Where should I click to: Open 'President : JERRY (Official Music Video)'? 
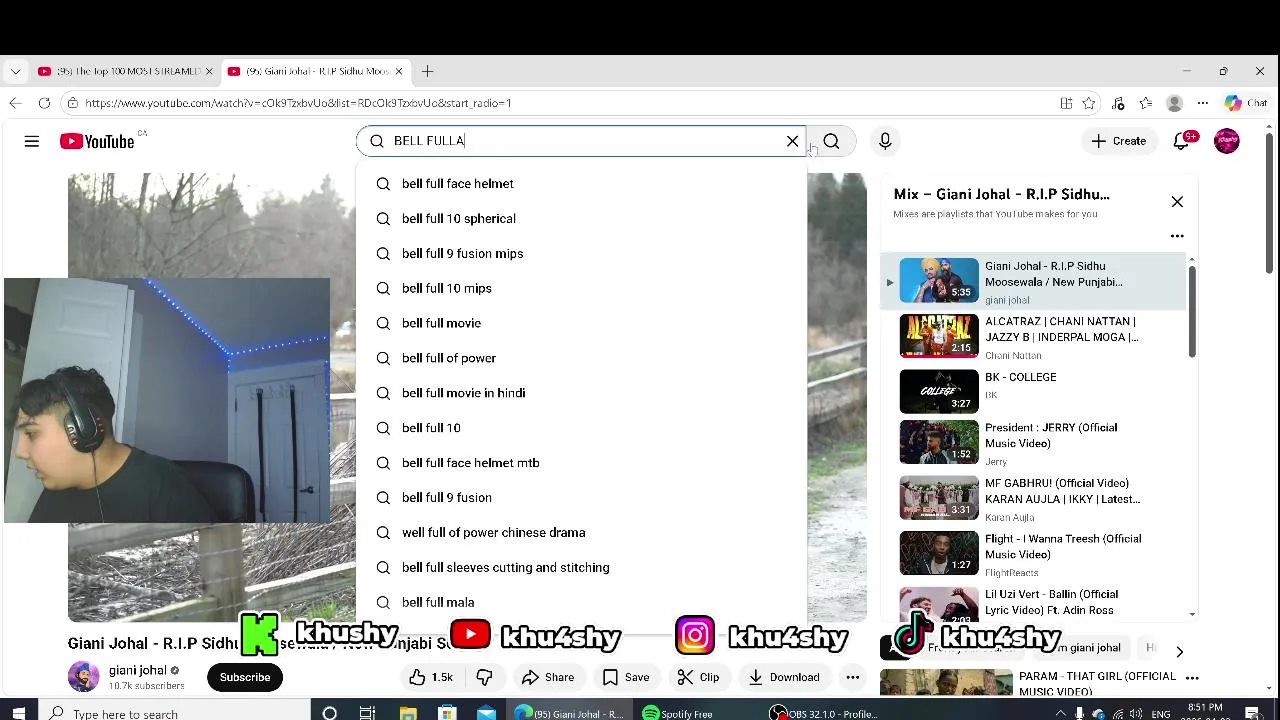pyautogui.click(x=1035, y=443)
